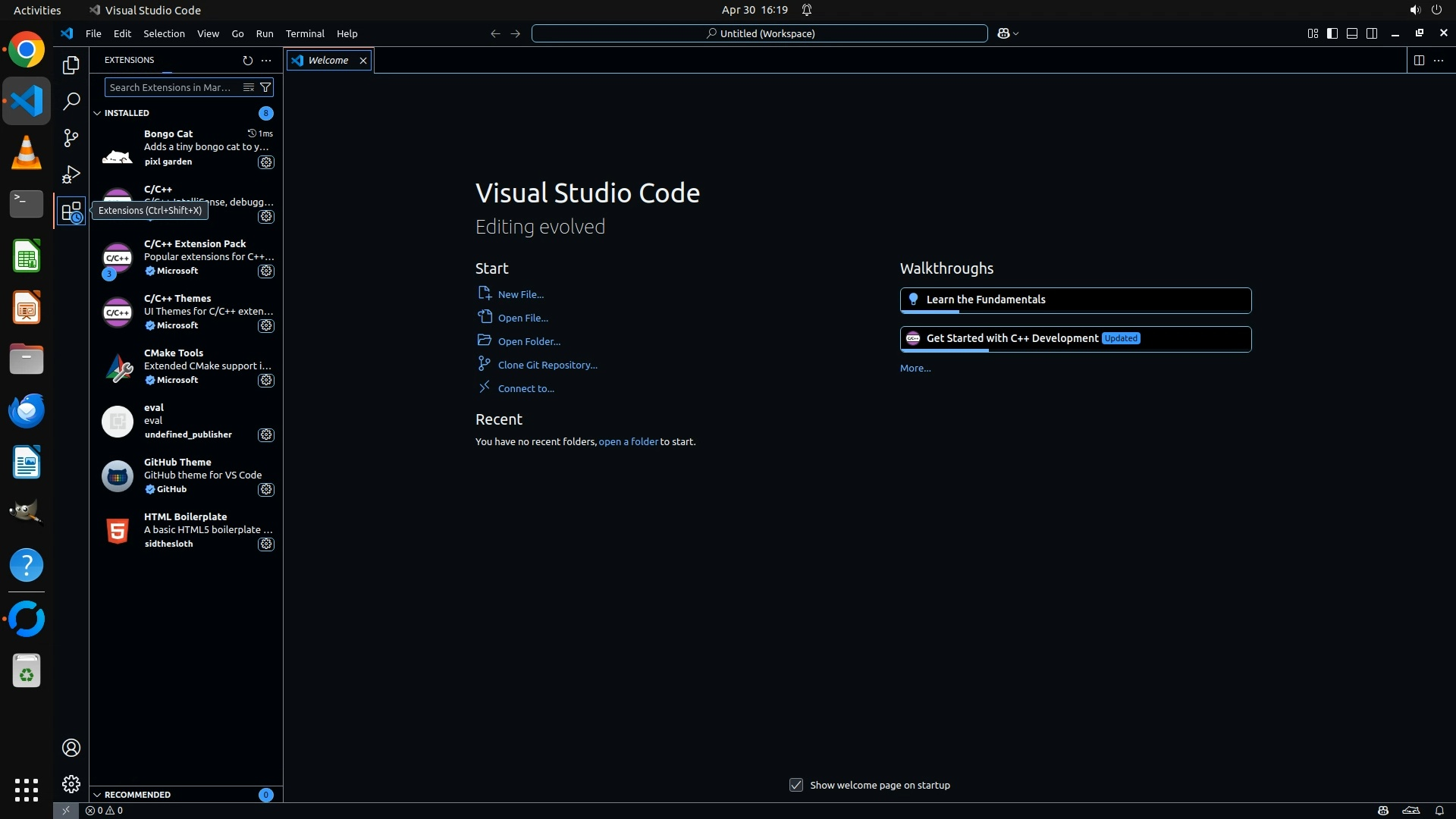Click the filter extensions funnel icon
Screen dimensions: 1456x819
[265, 87]
